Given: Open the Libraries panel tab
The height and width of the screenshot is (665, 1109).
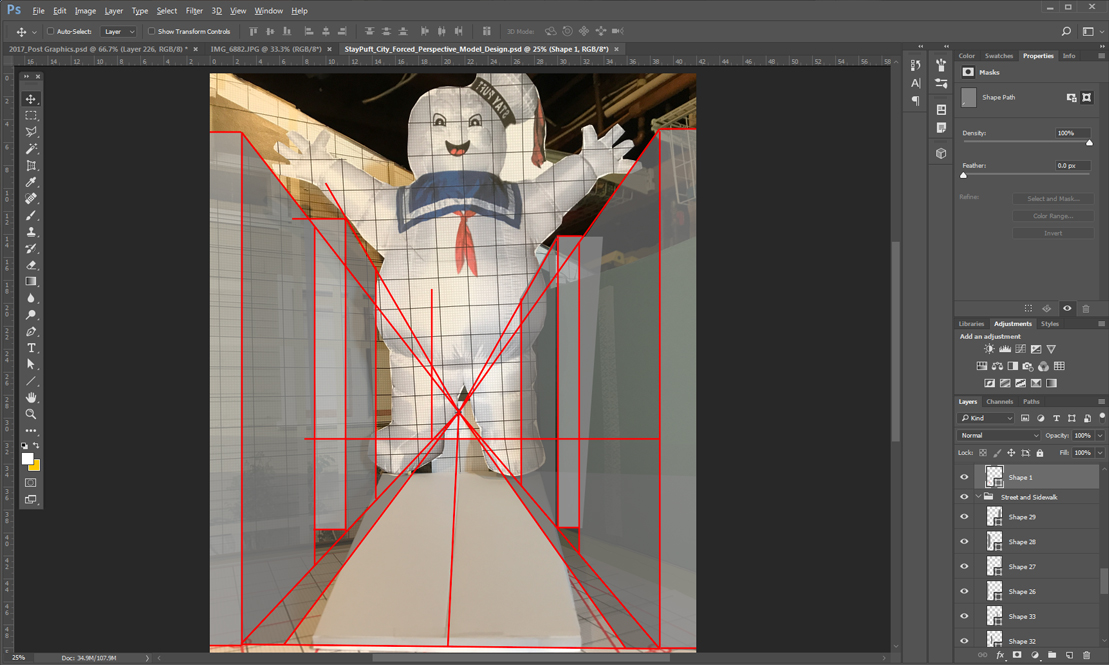Looking at the screenshot, I should (x=971, y=324).
